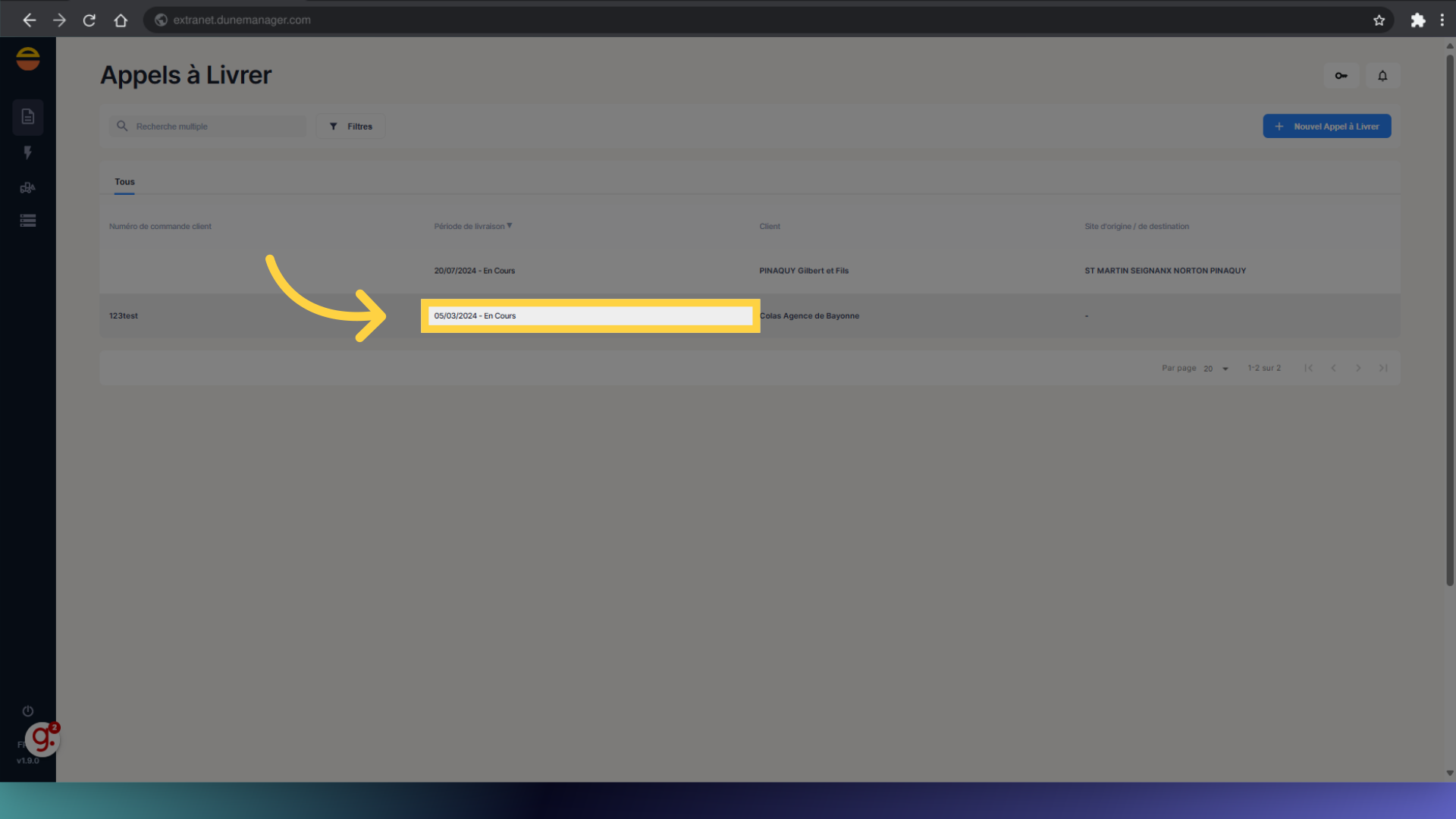Click the page vertical scrollbar
Viewport: 1456px width, 819px height.
tap(1449, 318)
